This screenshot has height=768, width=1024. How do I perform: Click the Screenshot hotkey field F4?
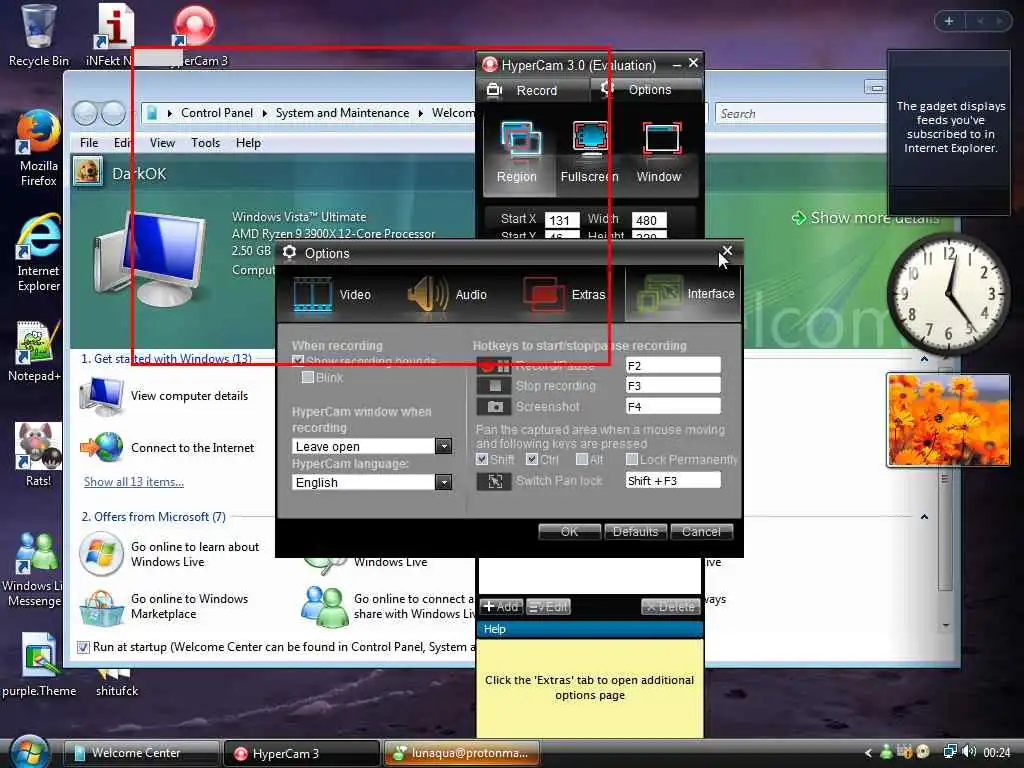673,406
